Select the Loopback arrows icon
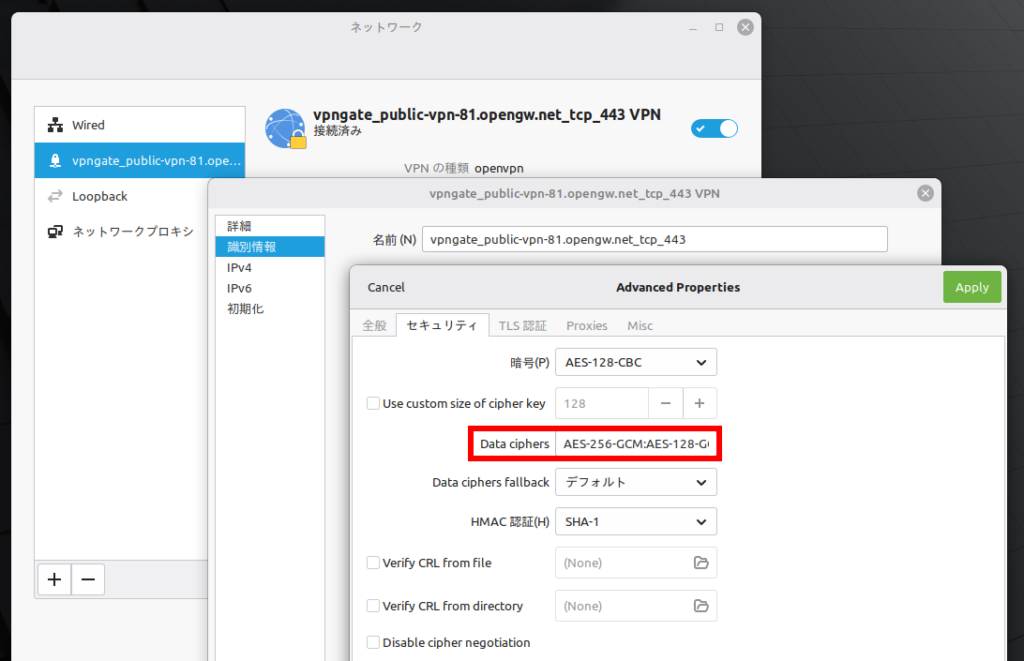 pyautogui.click(x=54, y=196)
